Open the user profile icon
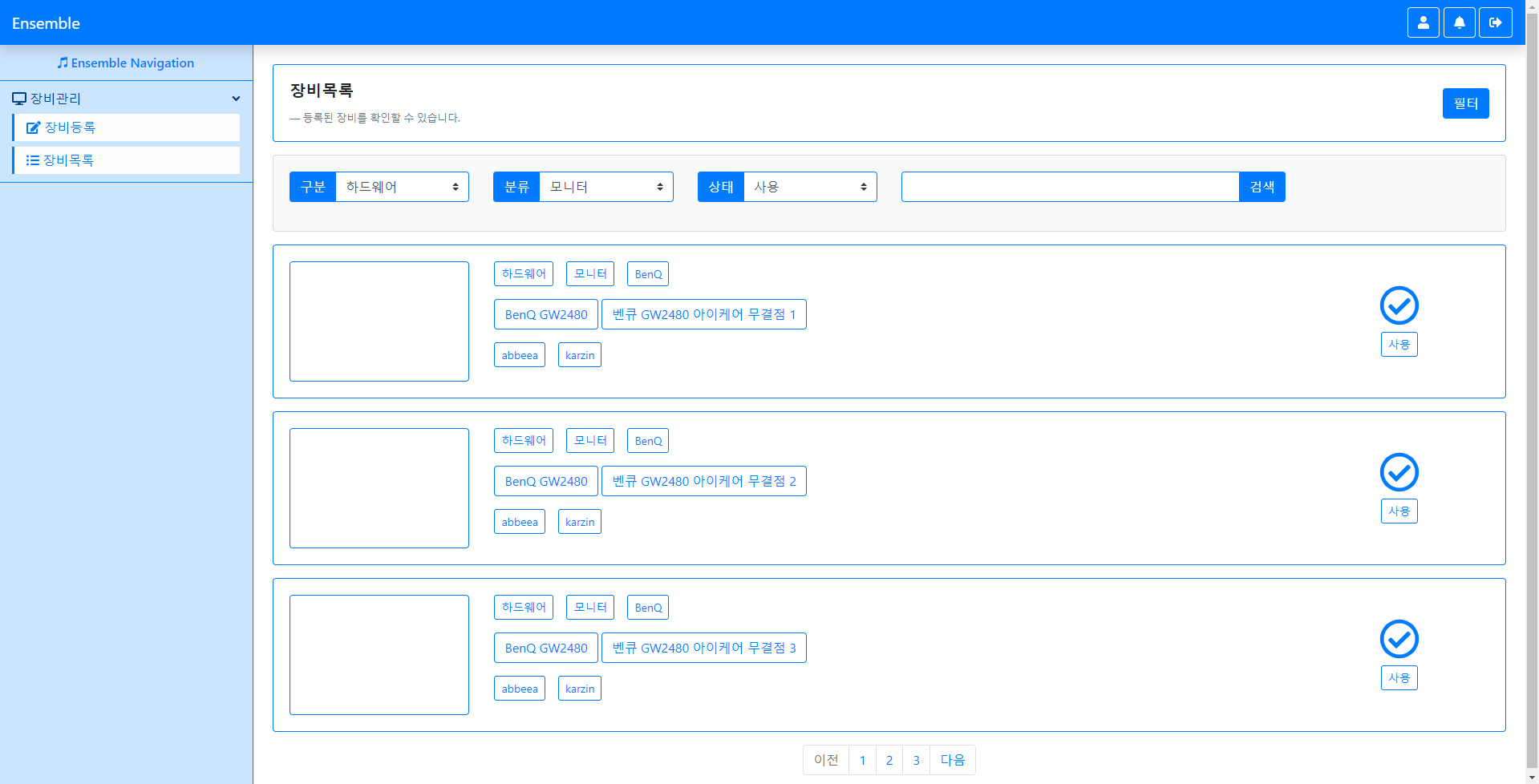The height and width of the screenshot is (784, 1539). 1423,22
